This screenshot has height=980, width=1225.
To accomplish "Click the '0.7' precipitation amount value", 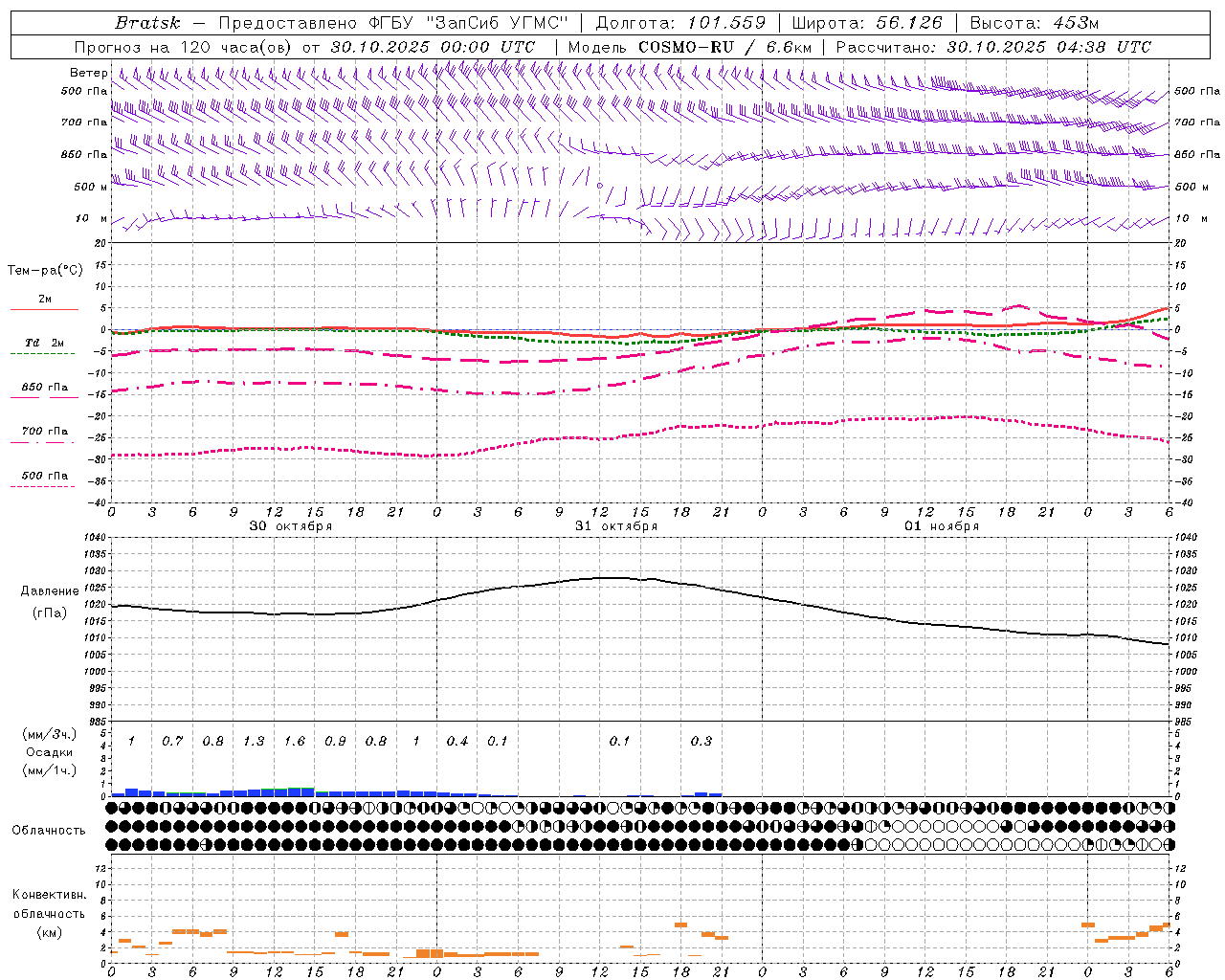I will pos(172,741).
